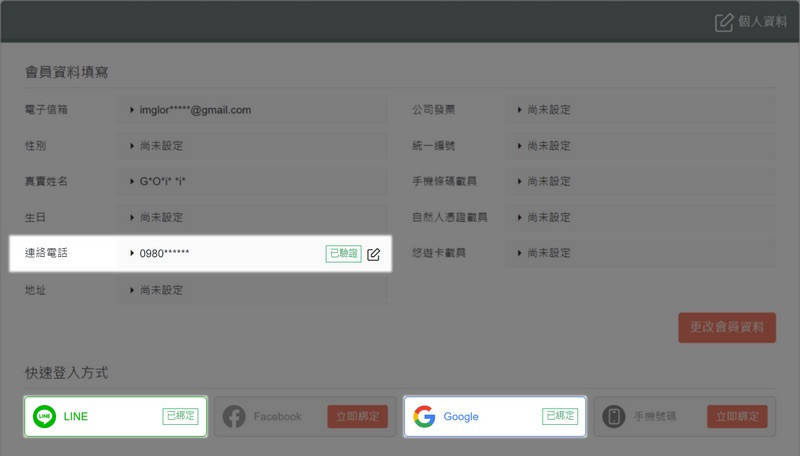Select the 生日 birthday field
The height and width of the screenshot is (456, 800).
[x=252, y=217]
